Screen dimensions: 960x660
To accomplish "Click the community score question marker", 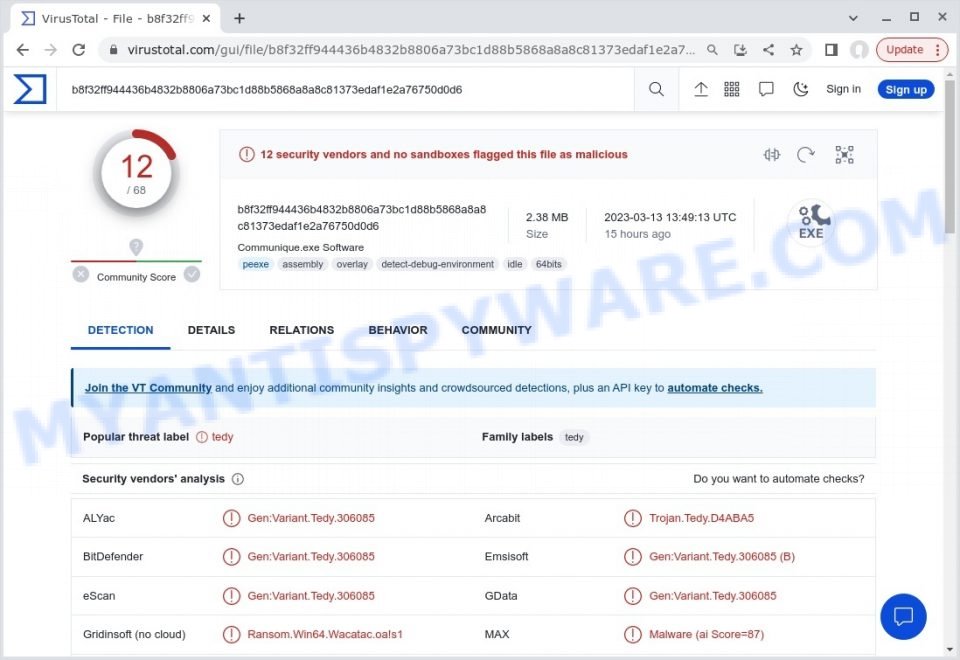I will [136, 247].
